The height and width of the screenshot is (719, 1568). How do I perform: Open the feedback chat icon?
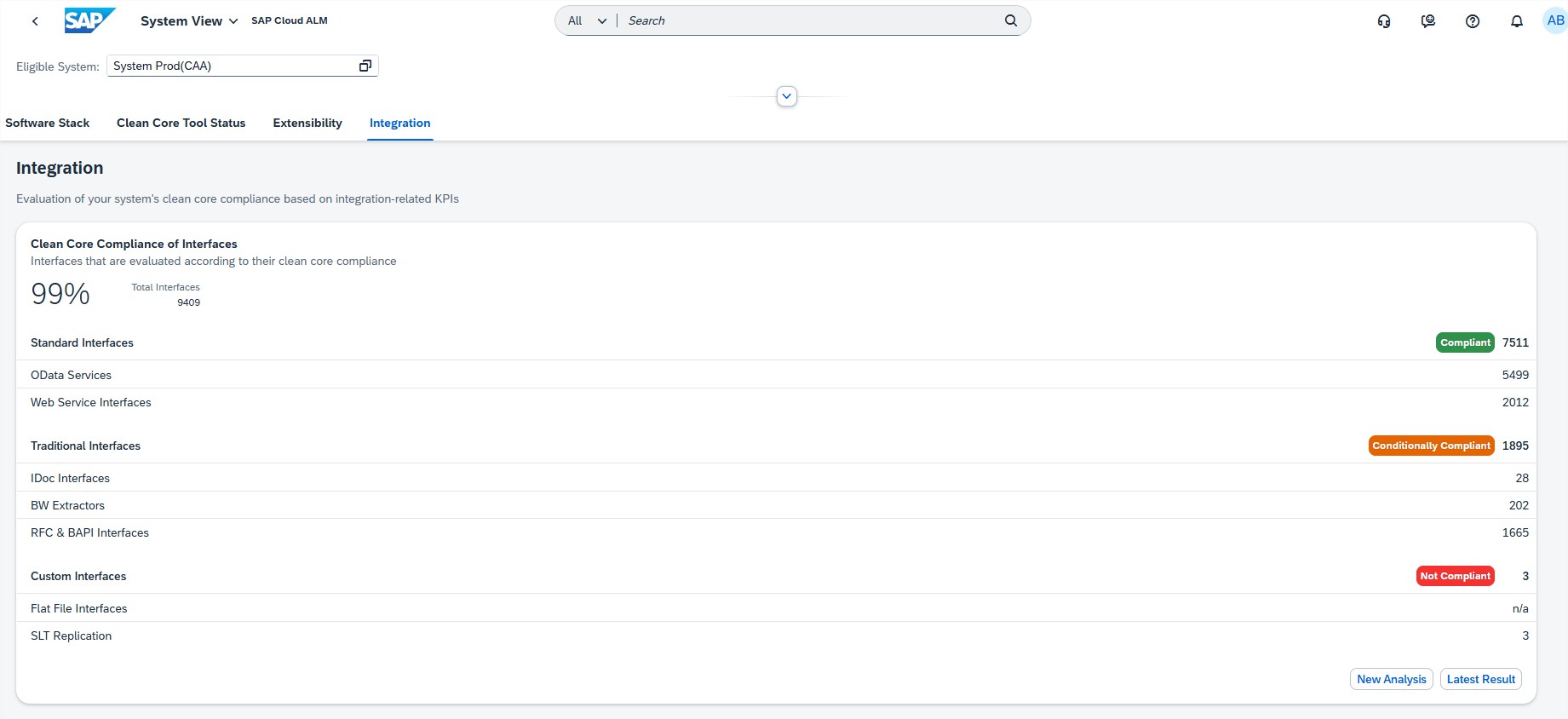pyautogui.click(x=1428, y=21)
